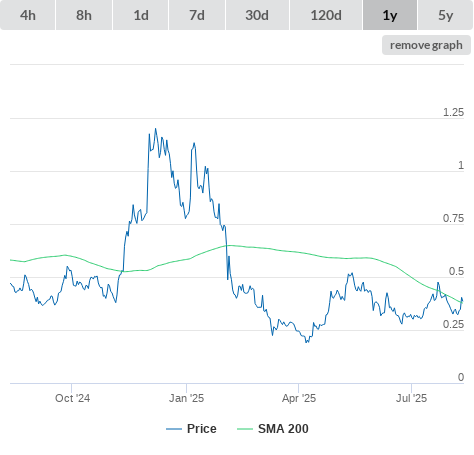Switch chart to 30d range
474x455 pixels.
(x=257, y=15)
